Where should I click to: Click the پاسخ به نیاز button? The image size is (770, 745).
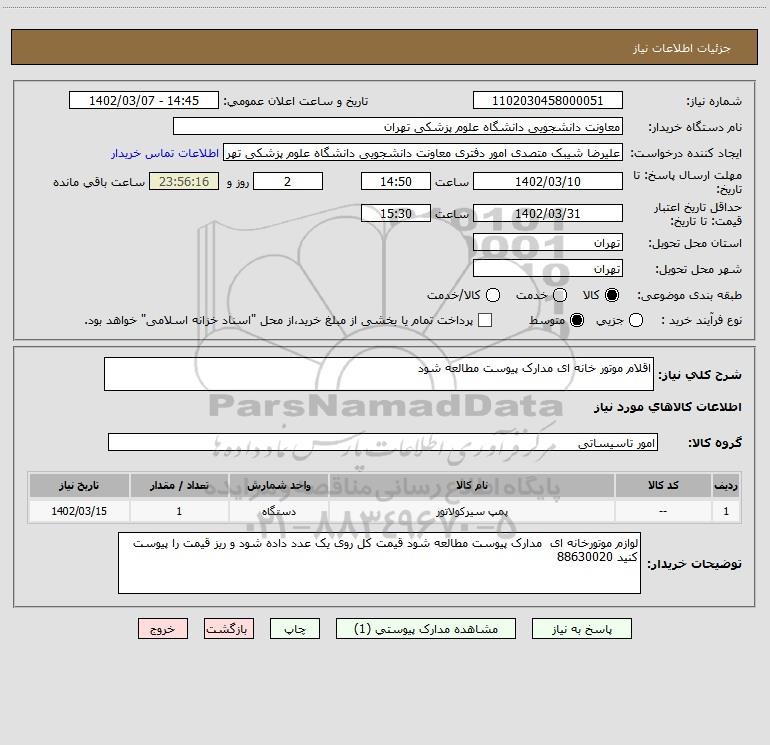point(581,629)
